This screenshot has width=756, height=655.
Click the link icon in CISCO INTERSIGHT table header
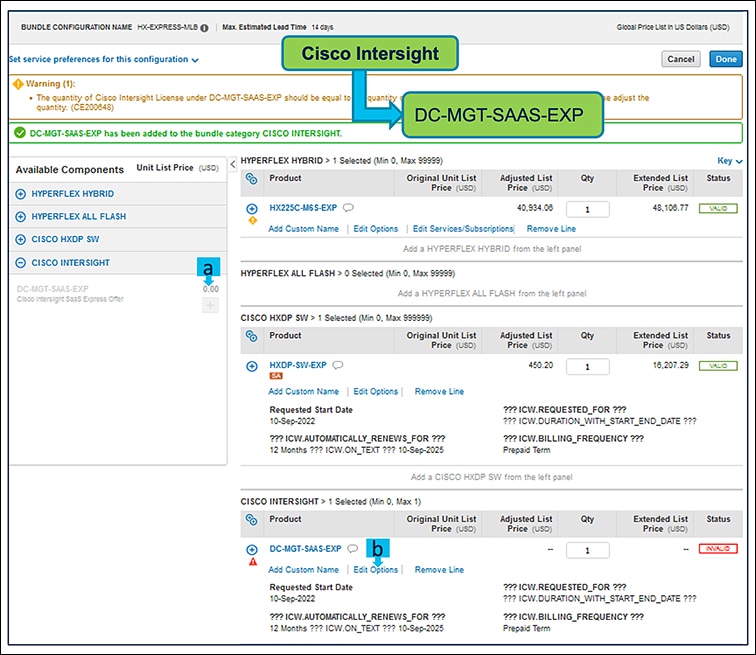click(x=251, y=520)
